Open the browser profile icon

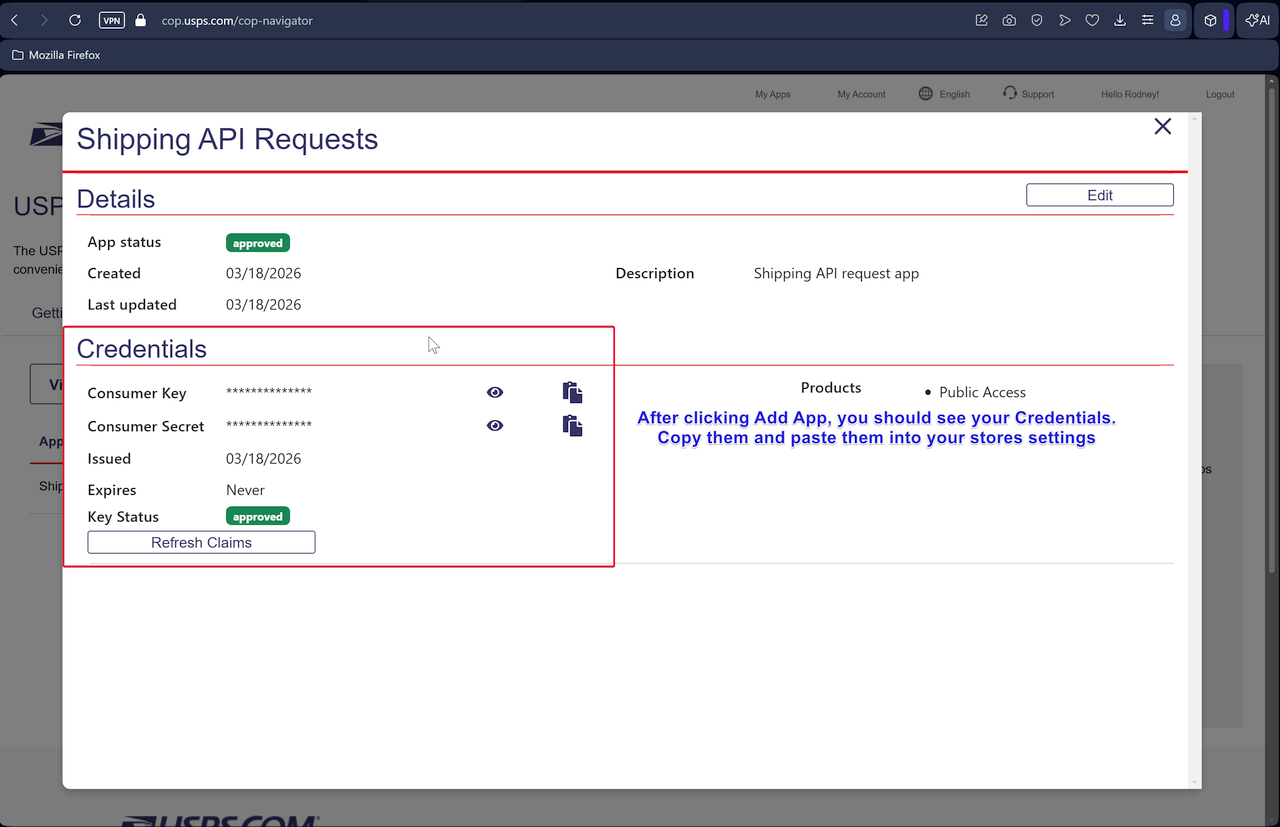(1175, 20)
